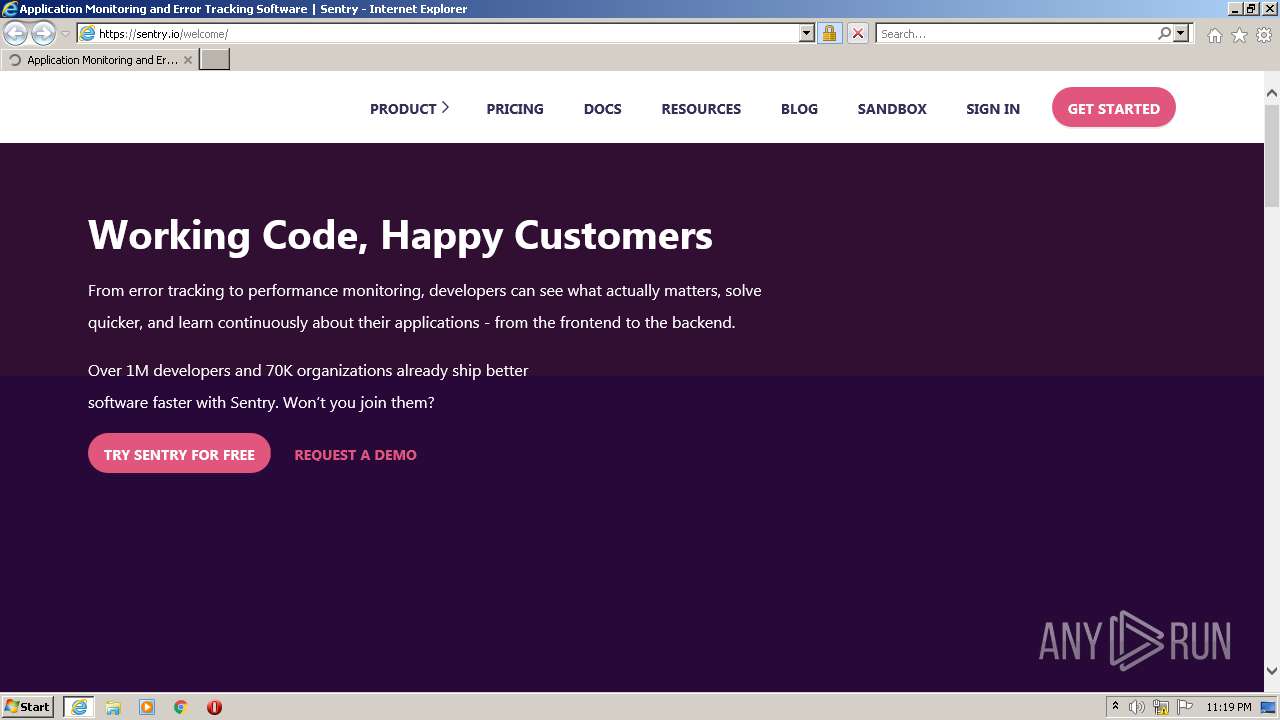
Task: Click SIGN IN
Action: click(x=993, y=109)
